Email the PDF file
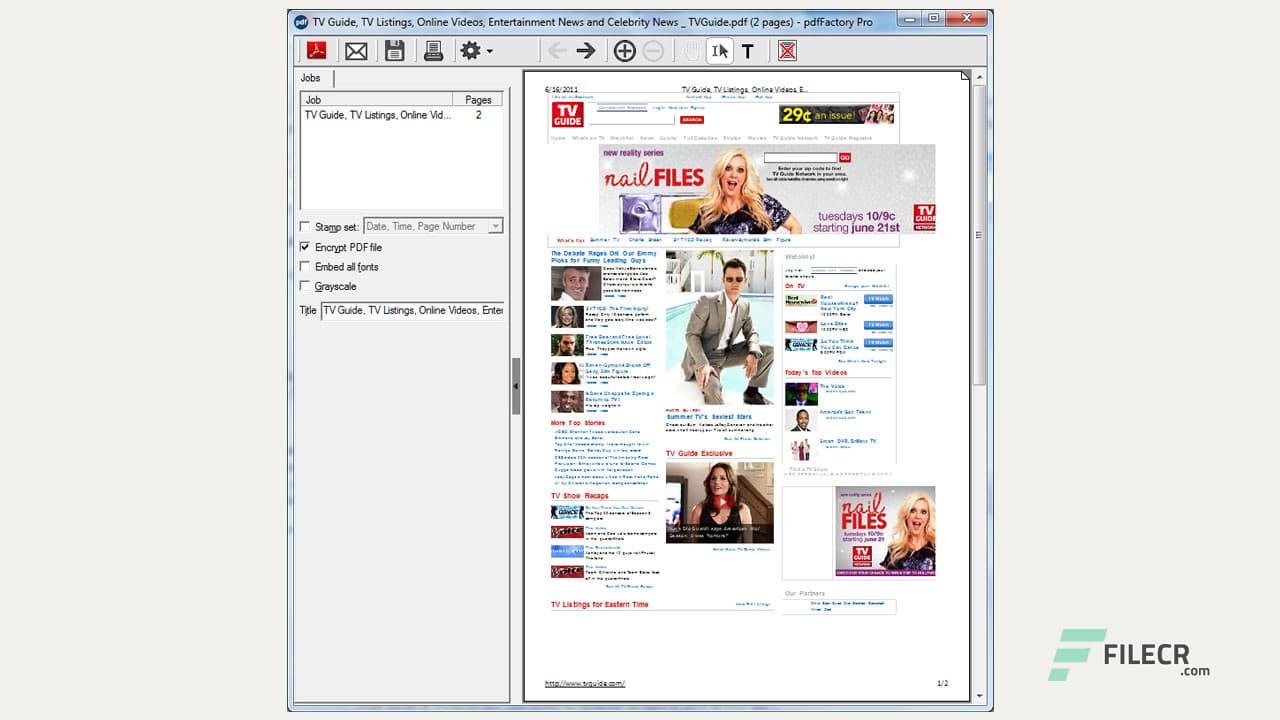This screenshot has width=1280, height=720. 356,50
